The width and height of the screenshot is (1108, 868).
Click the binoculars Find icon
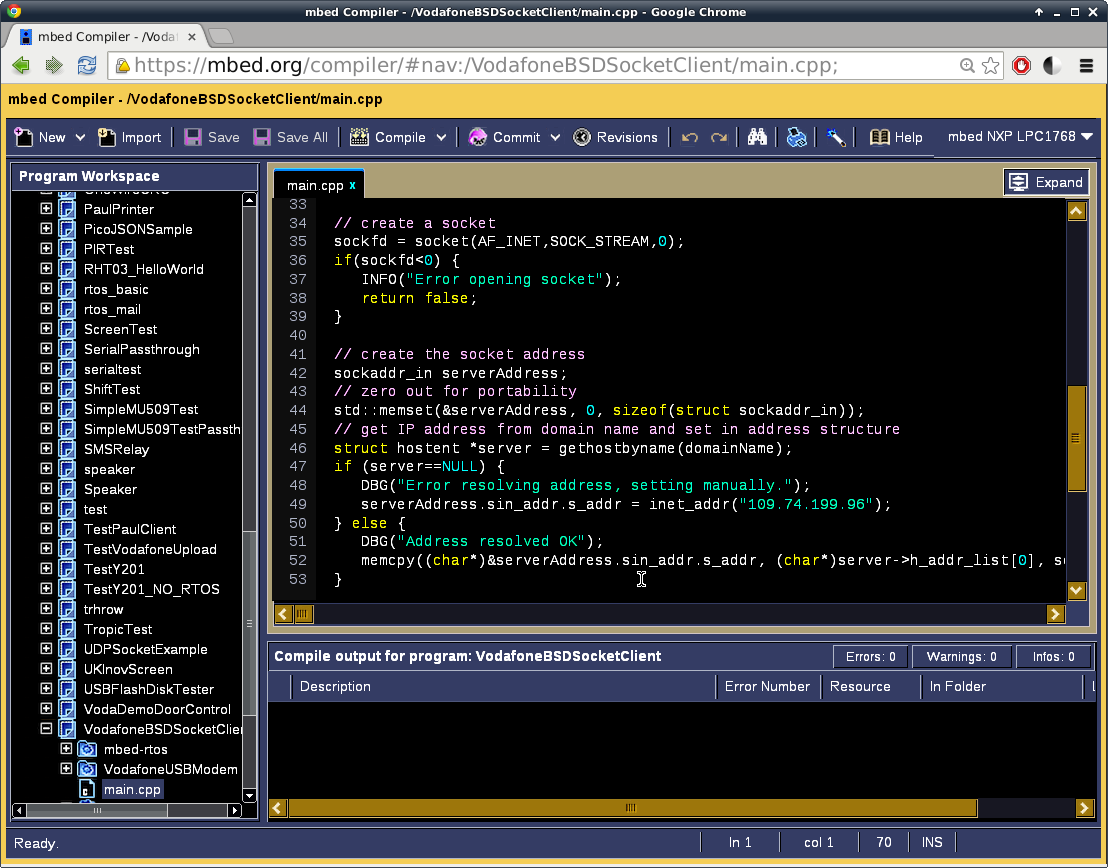[757, 137]
